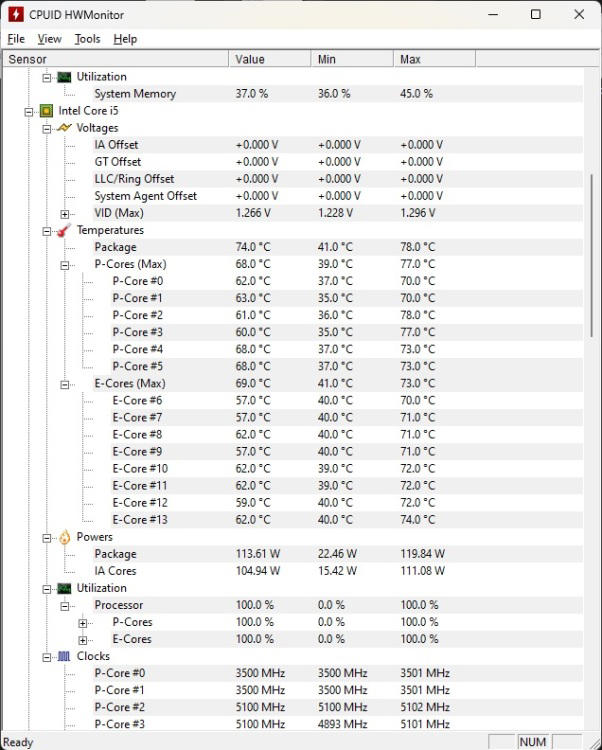Collapse the Voltages section
This screenshot has height=750, width=602.
pyautogui.click(x=47, y=129)
